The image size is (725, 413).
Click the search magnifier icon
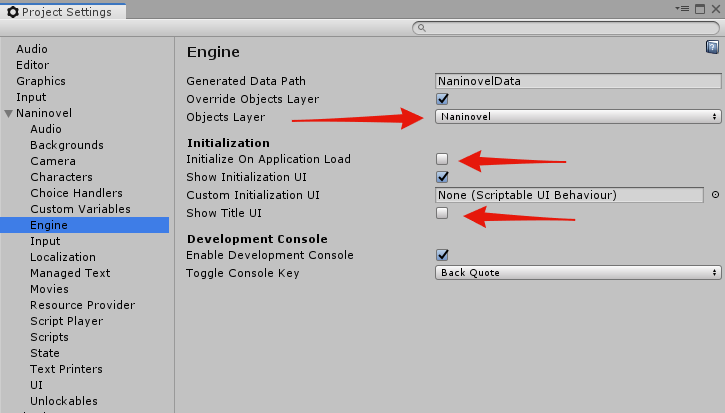[422, 28]
